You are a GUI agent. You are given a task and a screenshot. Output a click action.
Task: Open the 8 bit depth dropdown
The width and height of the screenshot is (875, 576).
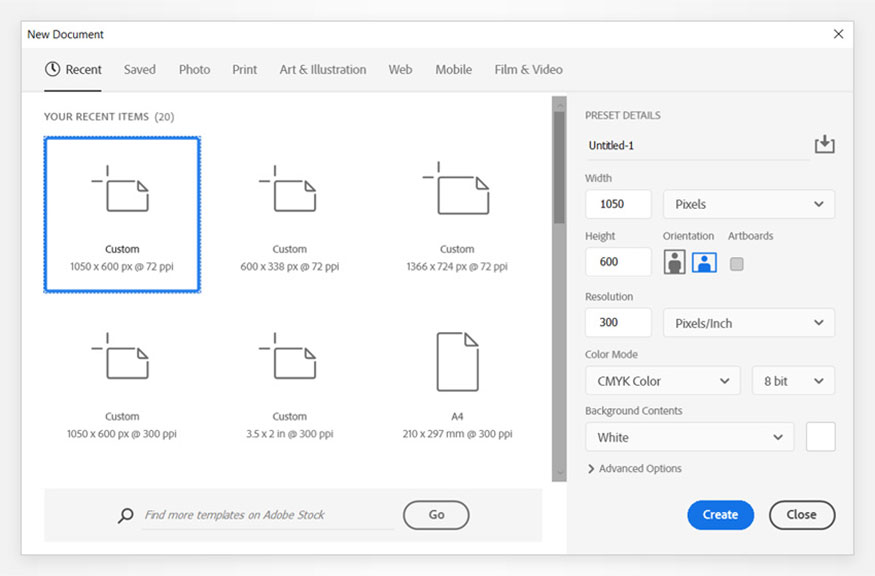(794, 381)
